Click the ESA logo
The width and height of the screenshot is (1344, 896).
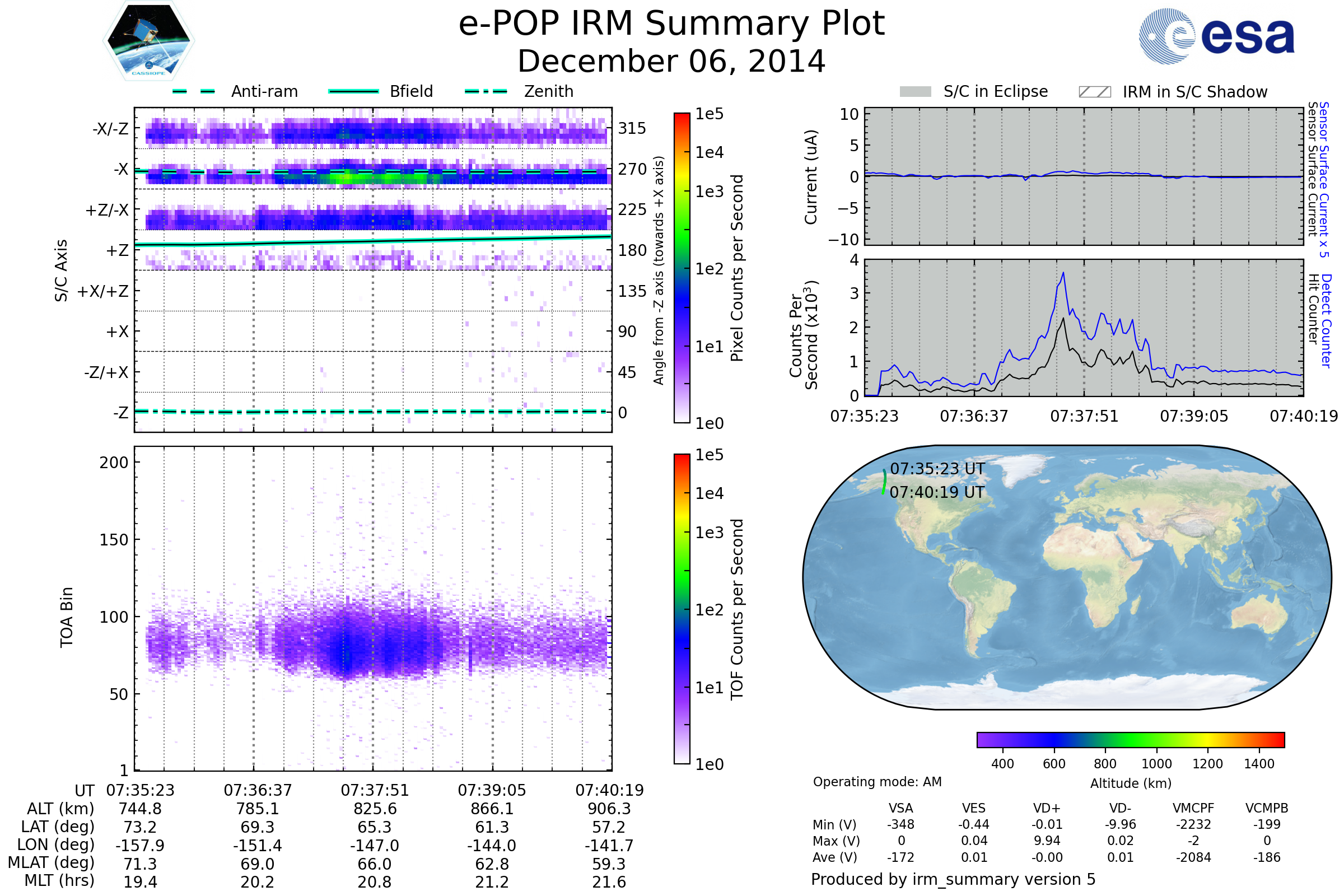click(x=1216, y=36)
